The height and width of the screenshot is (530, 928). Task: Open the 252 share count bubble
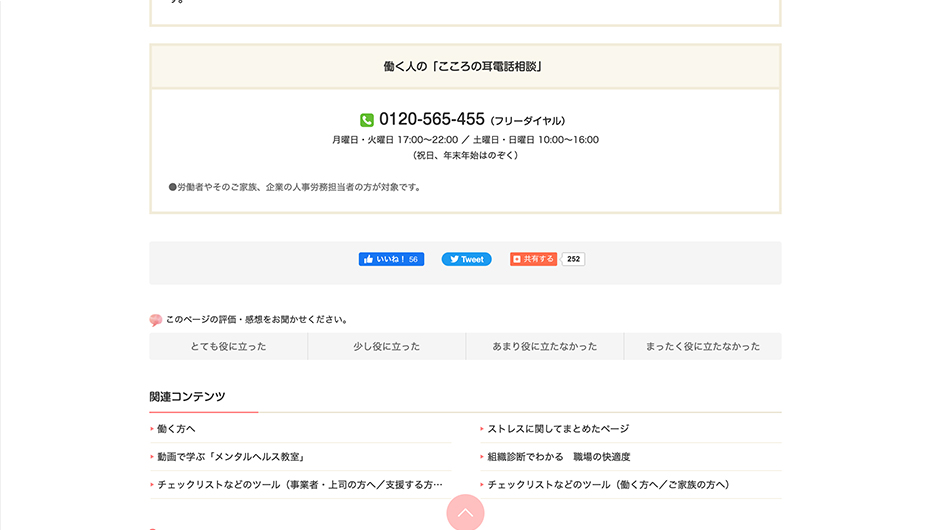point(573,259)
